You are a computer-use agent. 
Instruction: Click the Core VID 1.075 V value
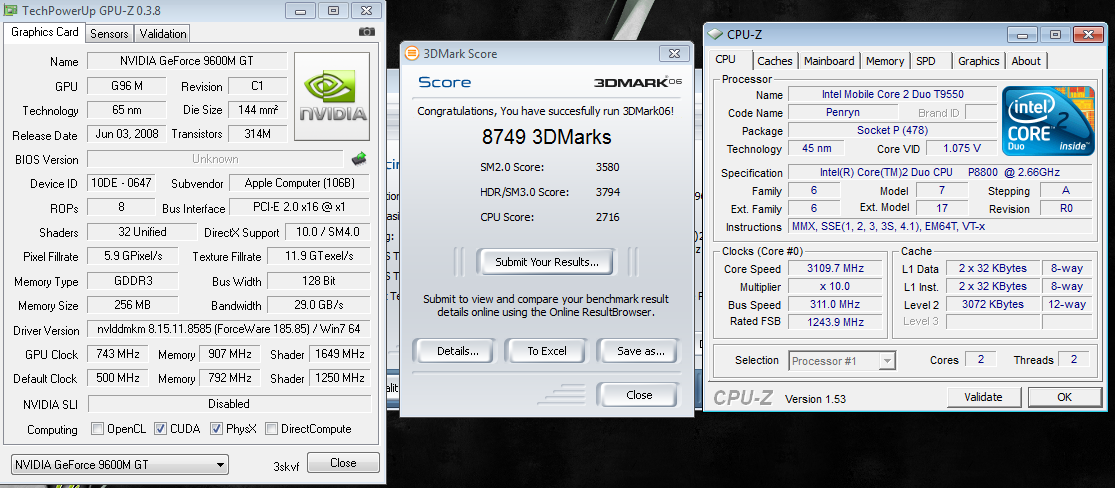[961, 149]
